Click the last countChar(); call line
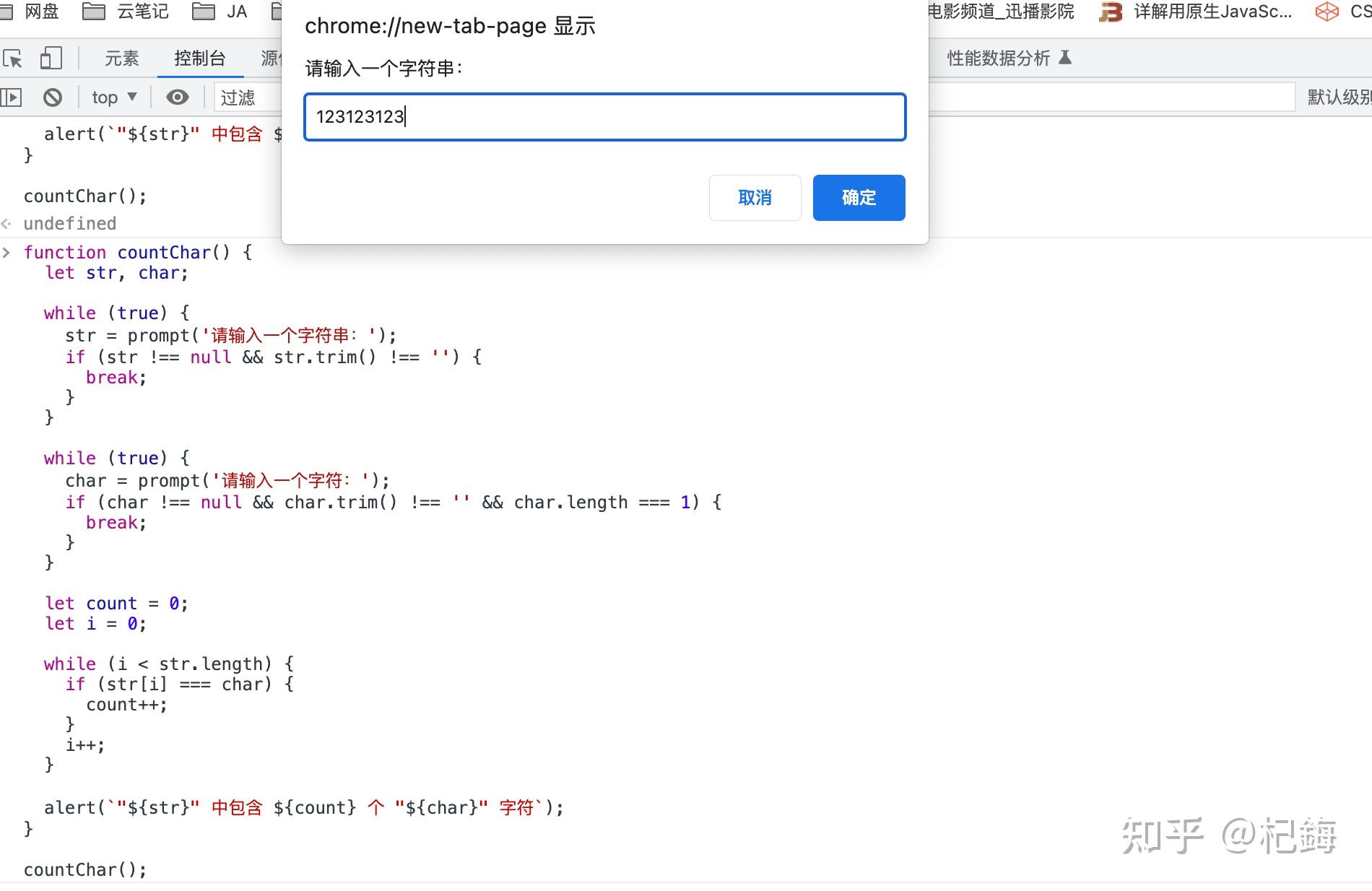Image resolution: width=1372 pixels, height=891 pixels. tap(85, 870)
